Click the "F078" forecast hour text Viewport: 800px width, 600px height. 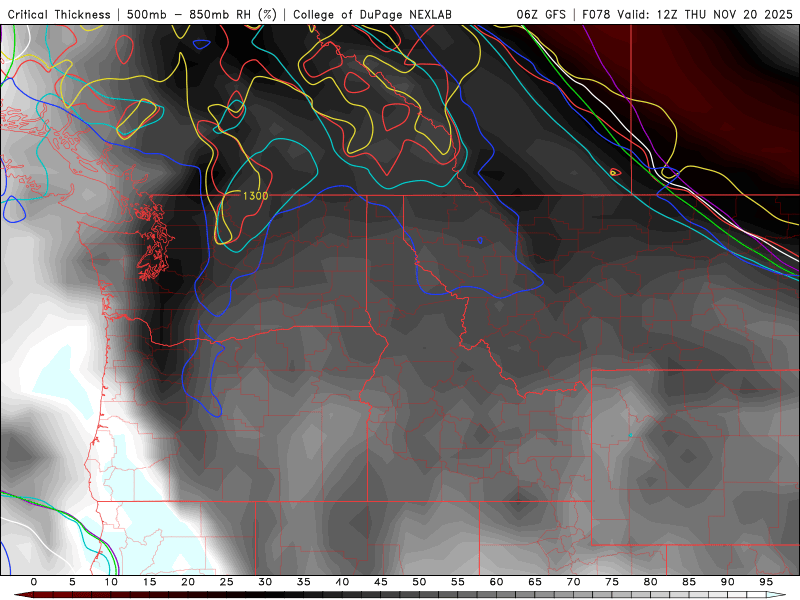tap(596, 14)
